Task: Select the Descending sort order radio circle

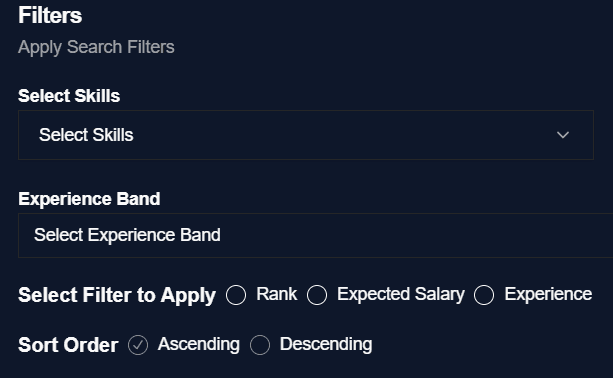Action: coord(260,345)
